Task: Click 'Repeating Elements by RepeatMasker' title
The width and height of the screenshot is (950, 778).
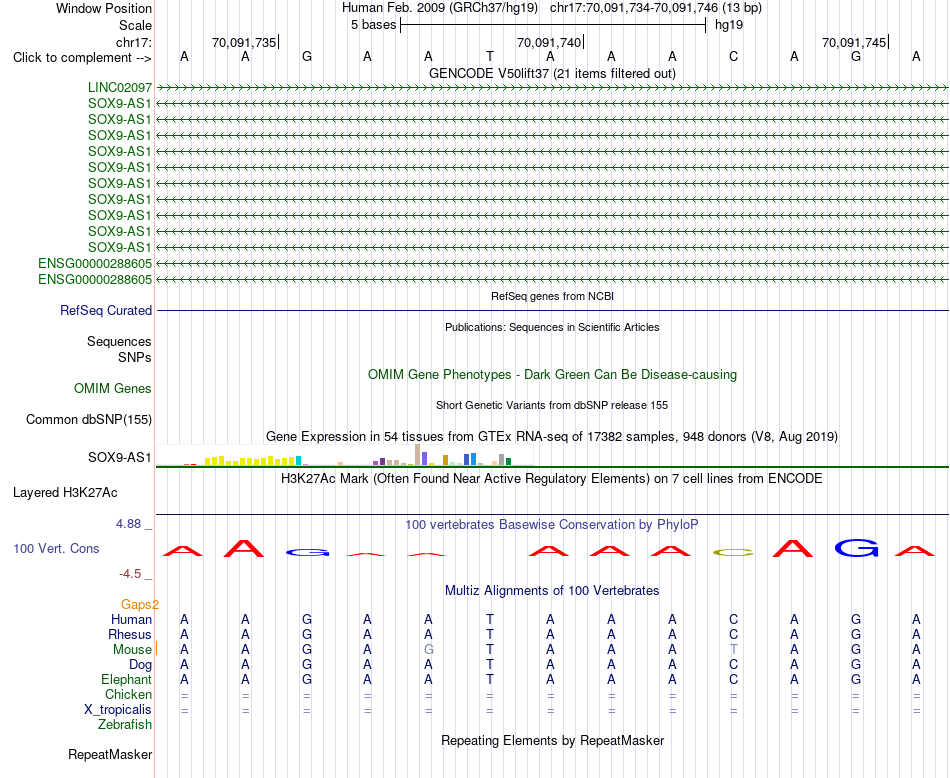Action: [553, 740]
